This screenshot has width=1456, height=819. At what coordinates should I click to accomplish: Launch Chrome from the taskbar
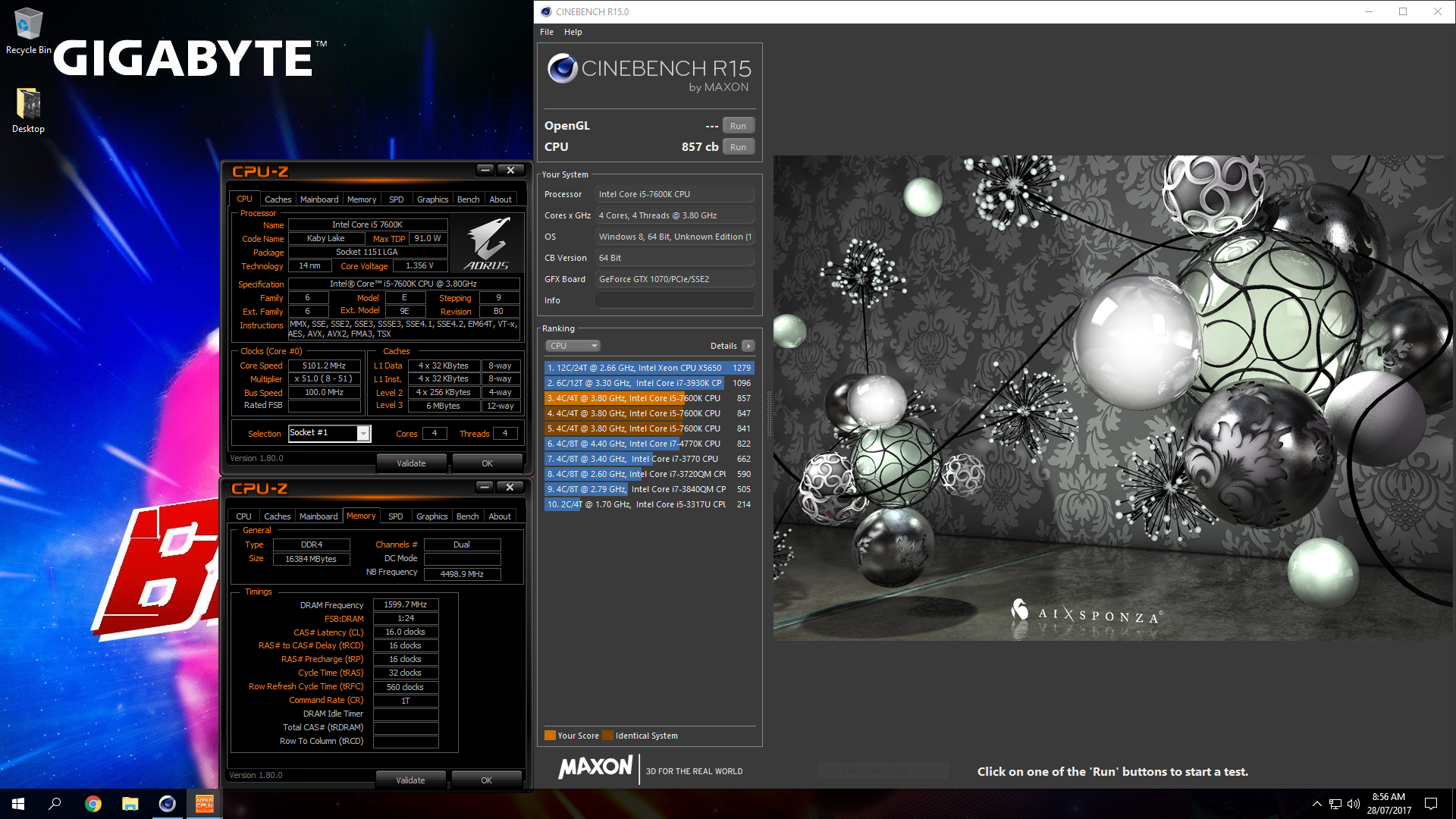pos(93,804)
